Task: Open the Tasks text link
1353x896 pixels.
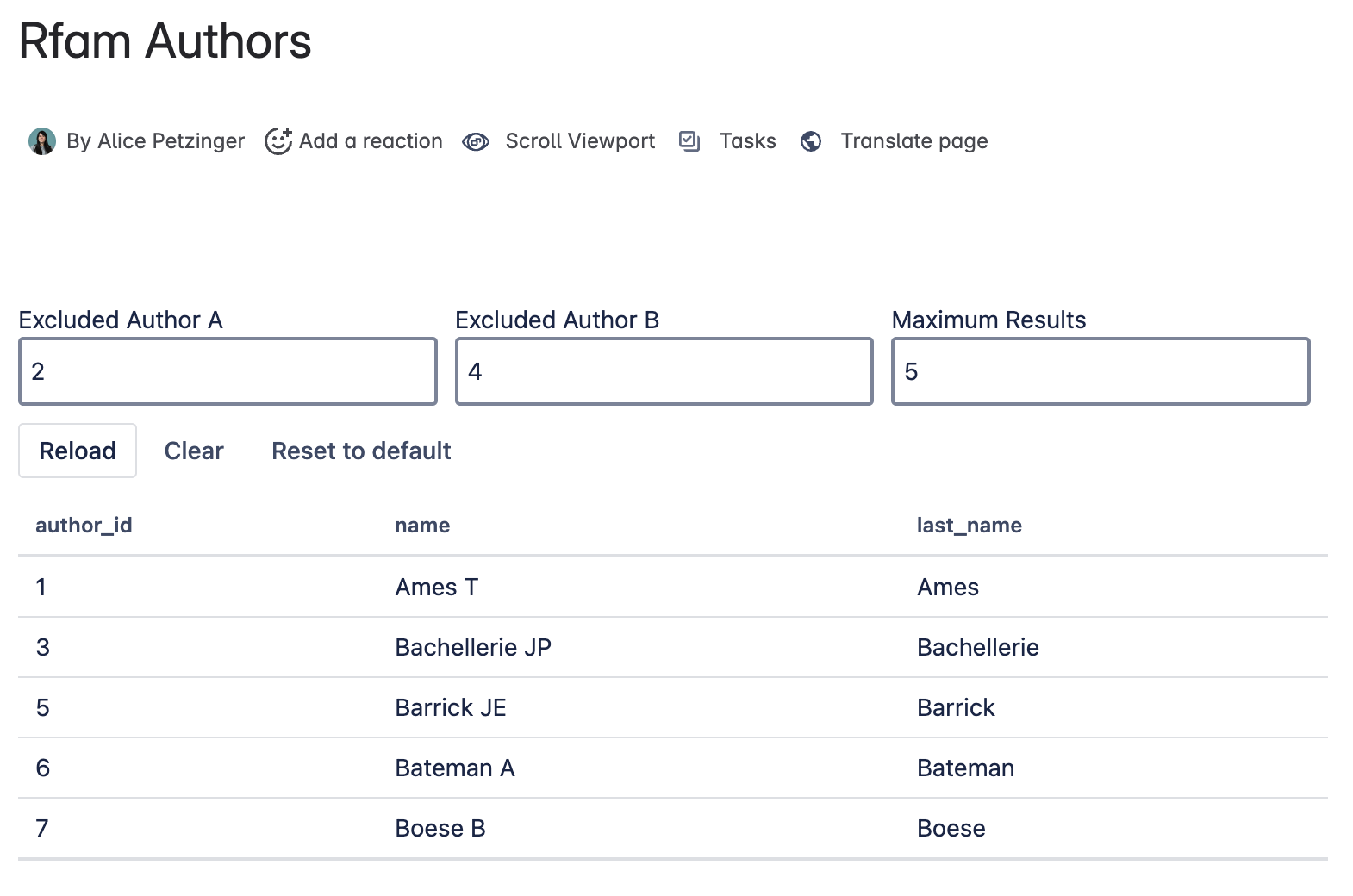Action: 747,141
